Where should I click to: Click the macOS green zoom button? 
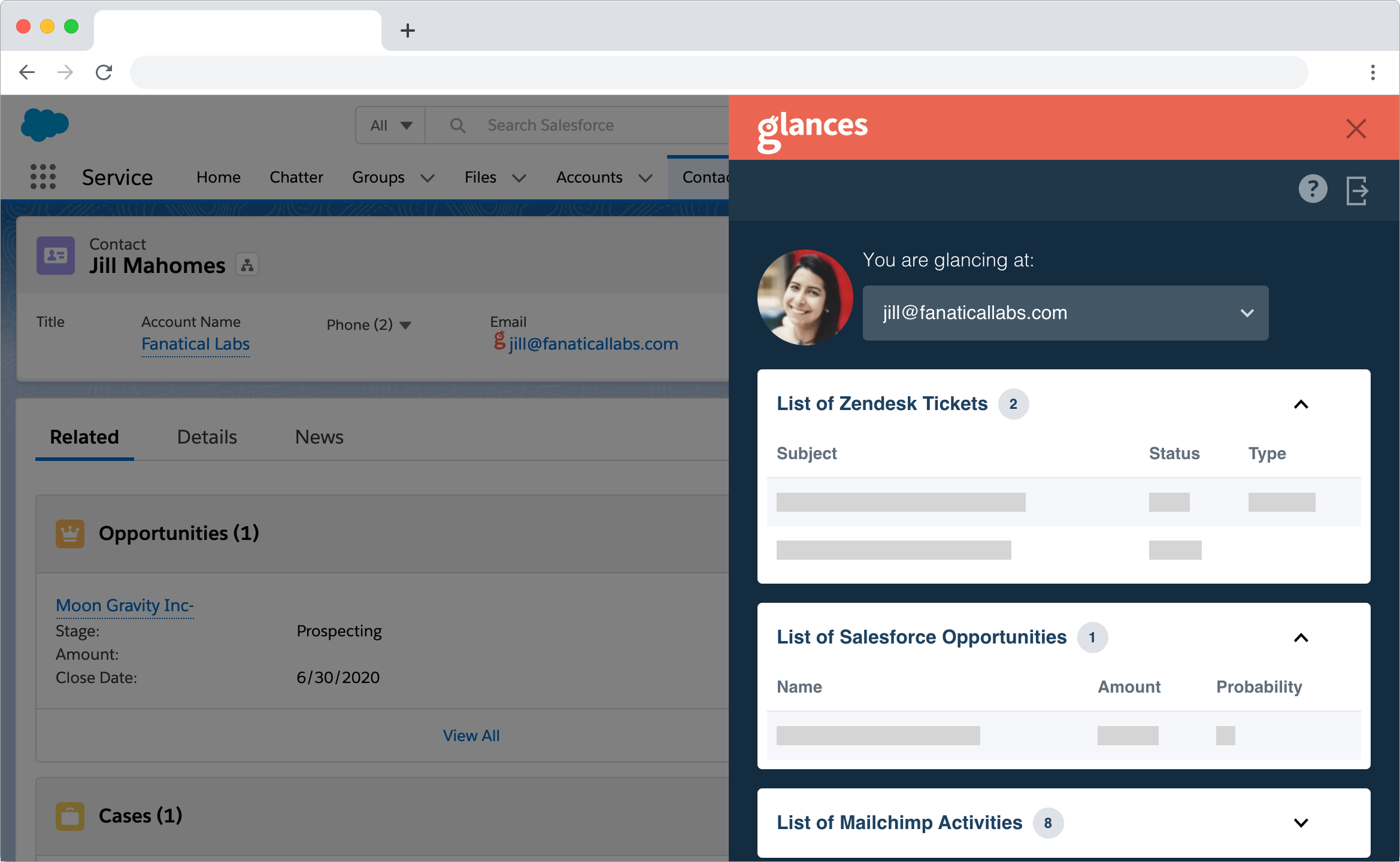pyautogui.click(x=71, y=26)
